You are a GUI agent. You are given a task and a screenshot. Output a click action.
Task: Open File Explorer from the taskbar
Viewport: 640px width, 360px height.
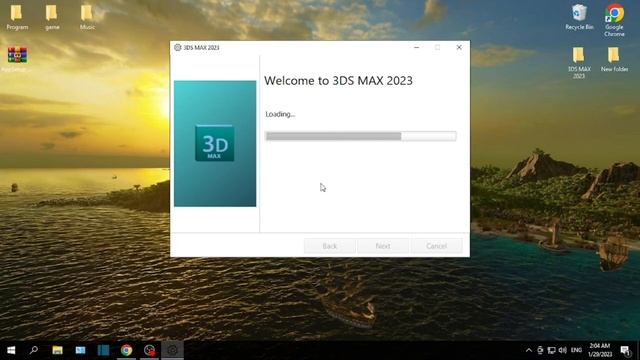(57, 350)
